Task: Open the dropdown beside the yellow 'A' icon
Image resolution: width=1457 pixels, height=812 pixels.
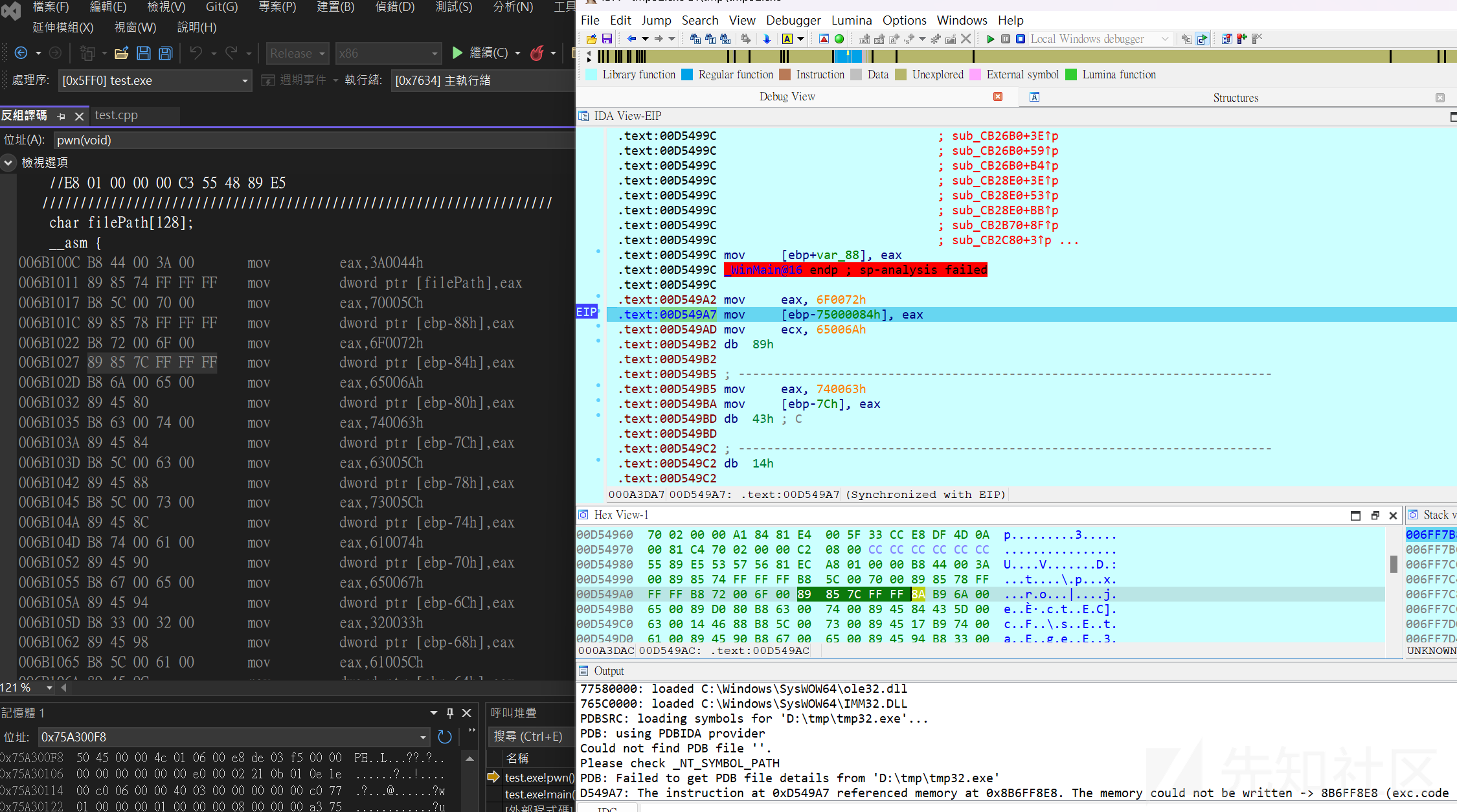Action: [800, 39]
